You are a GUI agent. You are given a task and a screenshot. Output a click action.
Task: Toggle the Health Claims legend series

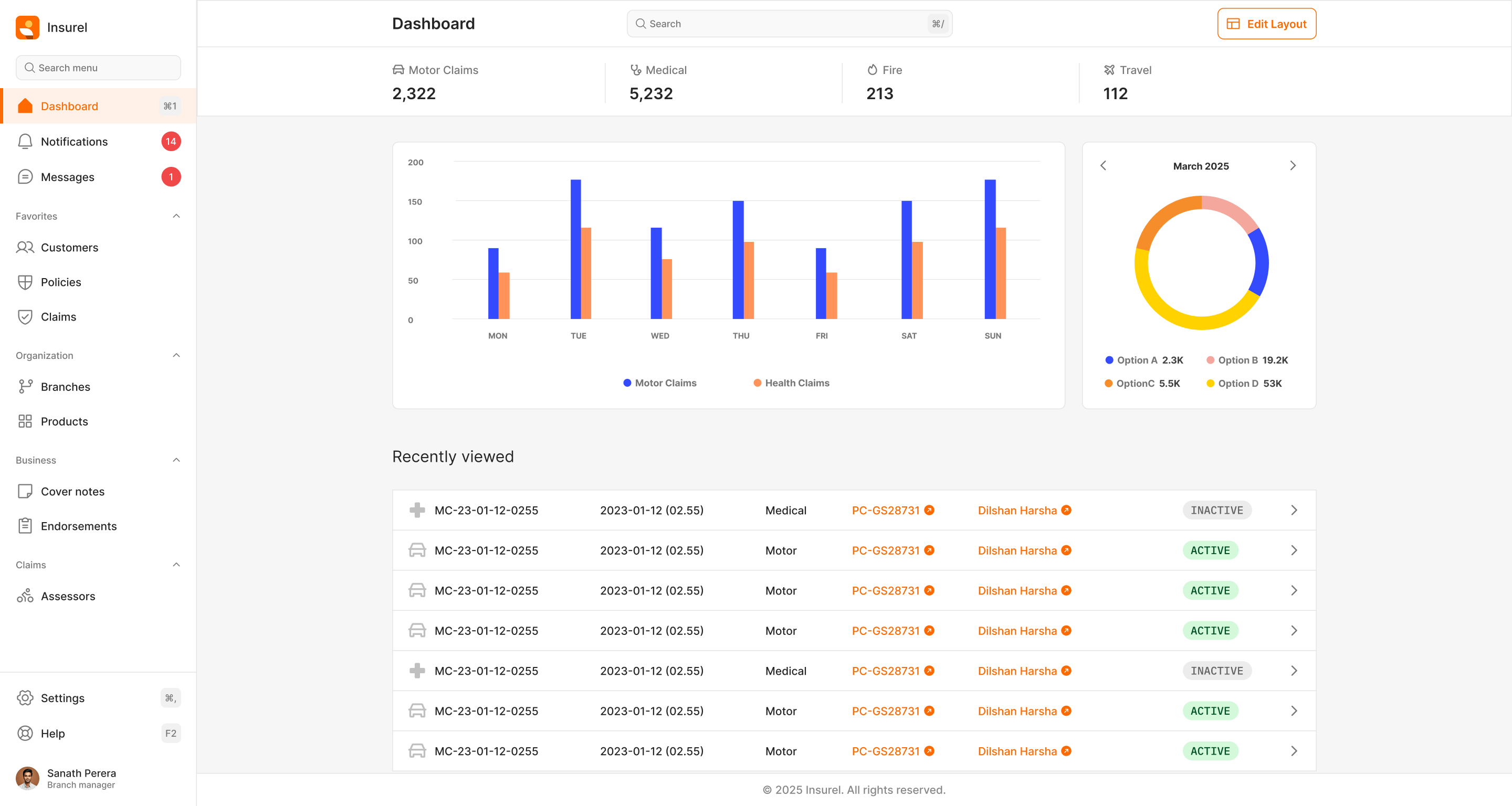[791, 383]
